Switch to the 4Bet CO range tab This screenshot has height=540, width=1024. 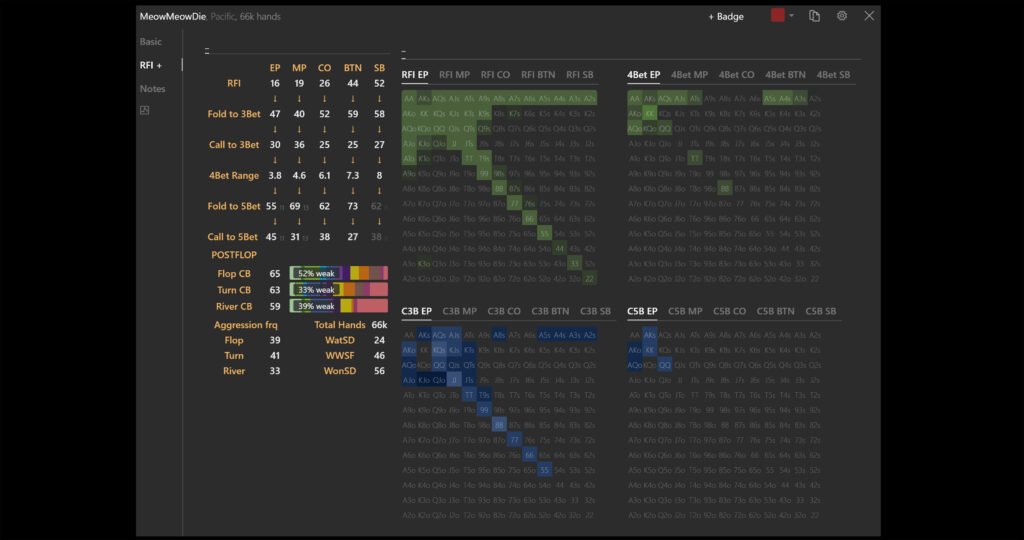(735, 75)
